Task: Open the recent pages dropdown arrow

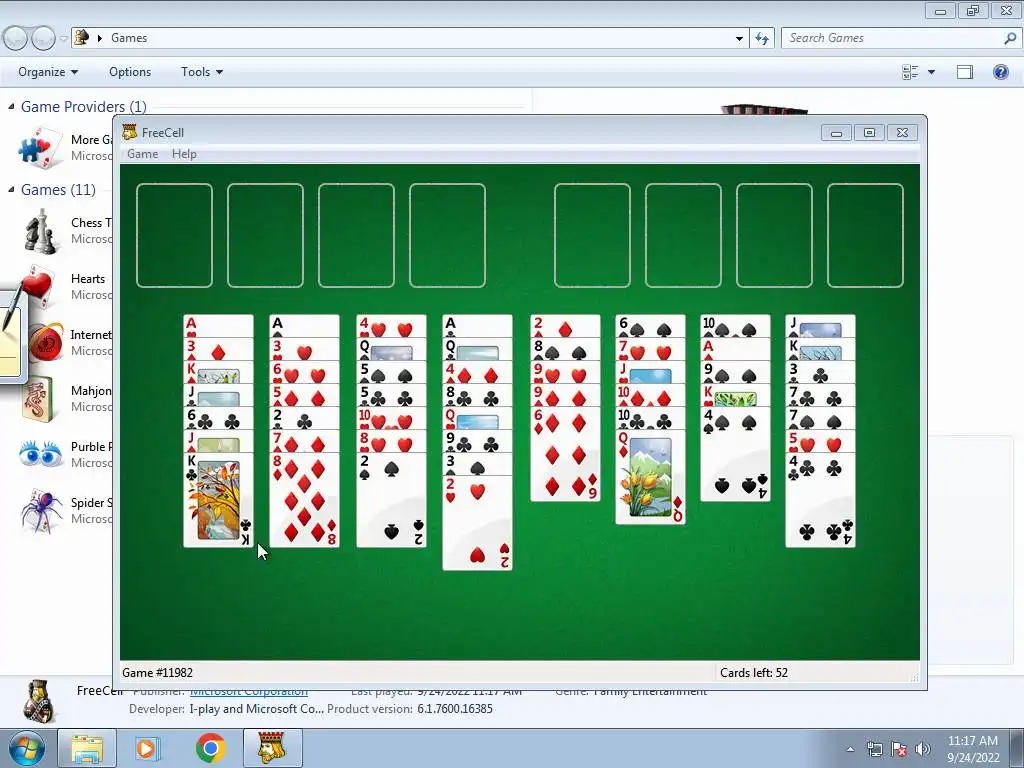Action: pyautogui.click(x=63, y=39)
